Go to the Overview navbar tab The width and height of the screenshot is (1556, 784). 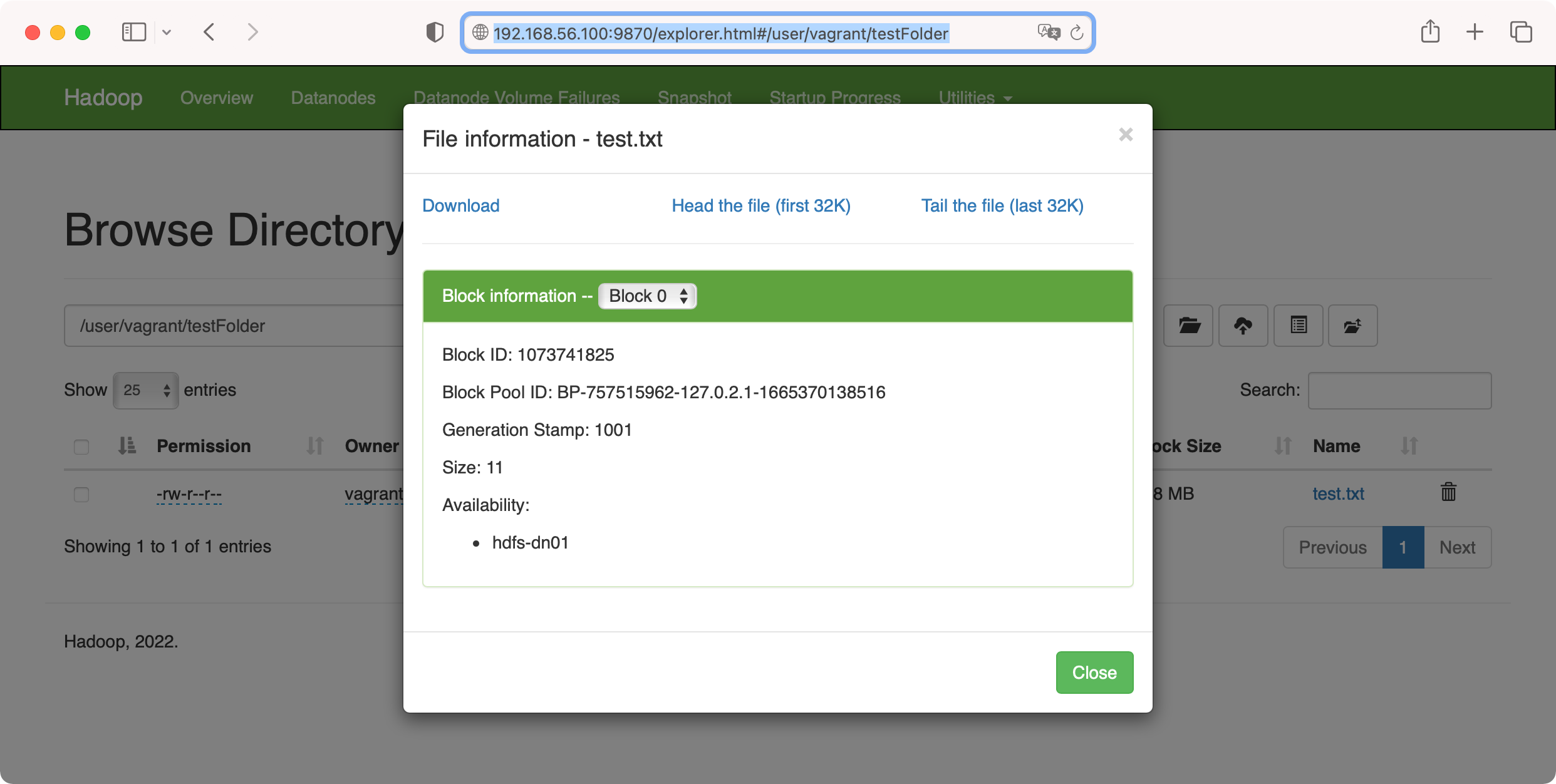coord(216,98)
